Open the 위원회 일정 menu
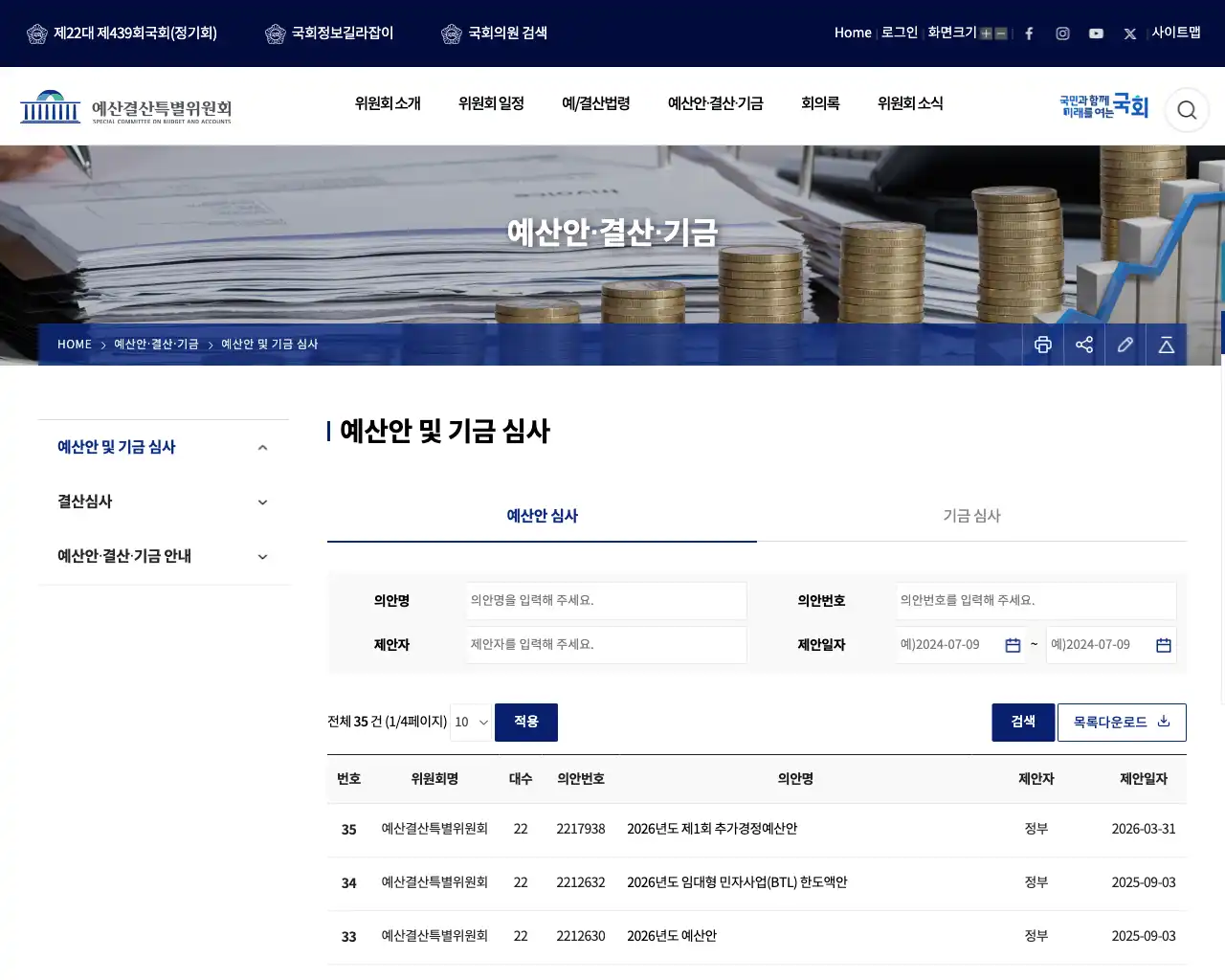The height and width of the screenshot is (980, 1225). pyautogui.click(x=491, y=103)
